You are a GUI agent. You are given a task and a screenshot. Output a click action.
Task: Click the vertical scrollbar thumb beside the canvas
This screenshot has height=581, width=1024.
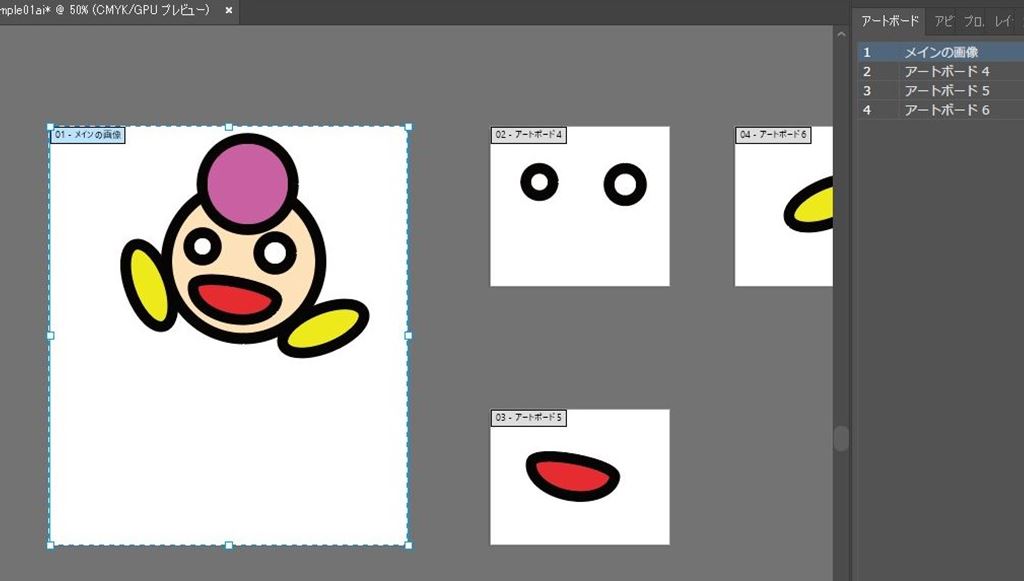(841, 438)
